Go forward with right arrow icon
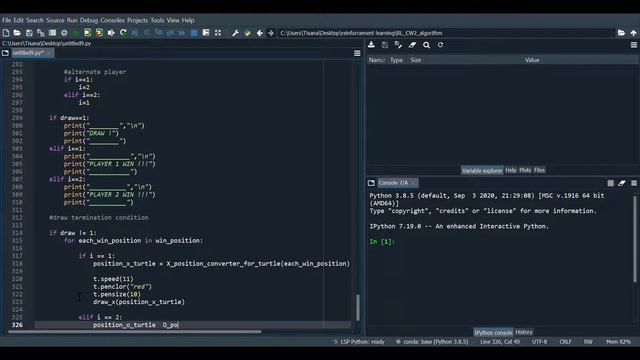The height and width of the screenshot is (360, 640). [x=271, y=33]
